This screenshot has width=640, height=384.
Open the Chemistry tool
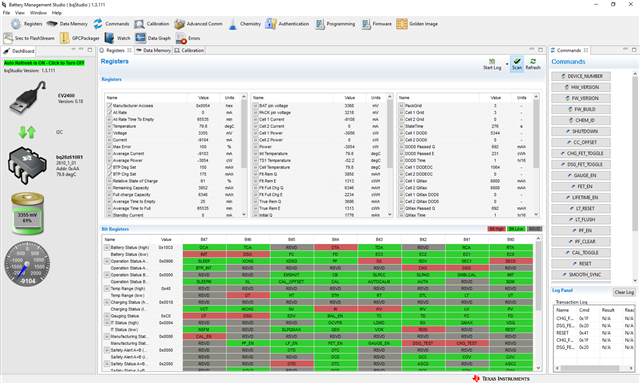244,24
